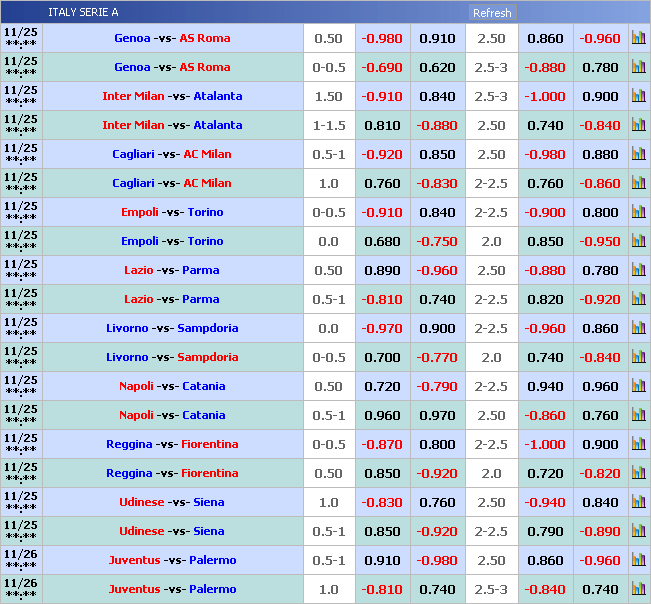Open chart icon for Juventus–Palermo 1.0 handicap row
Viewport: 651px width, 604px height.
pyautogui.click(x=638, y=590)
